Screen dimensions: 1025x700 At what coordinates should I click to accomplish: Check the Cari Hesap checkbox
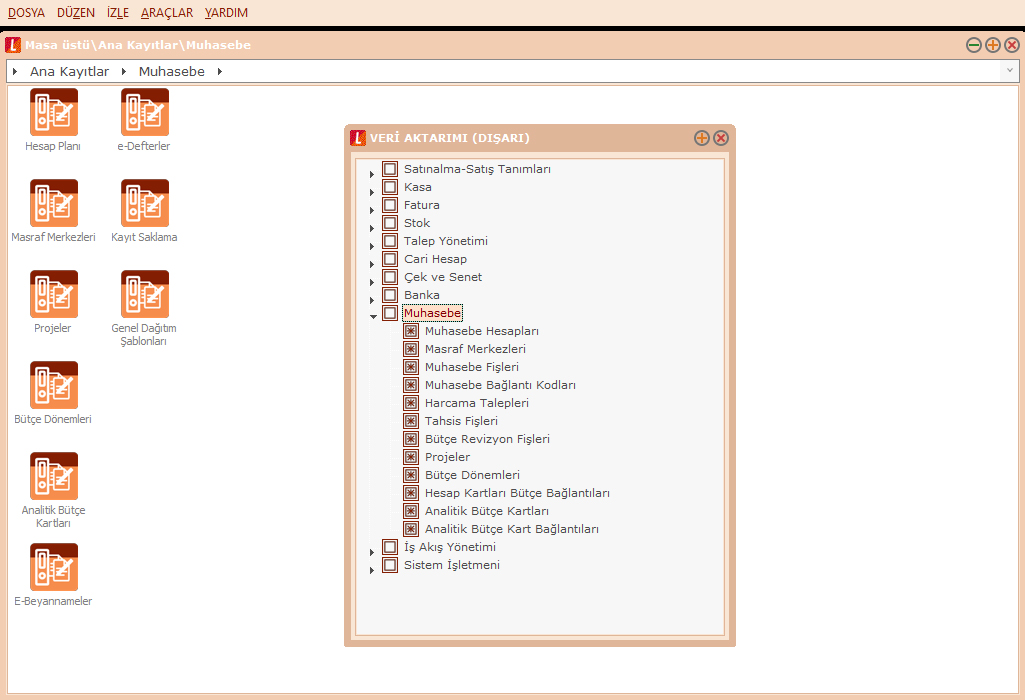click(x=390, y=259)
